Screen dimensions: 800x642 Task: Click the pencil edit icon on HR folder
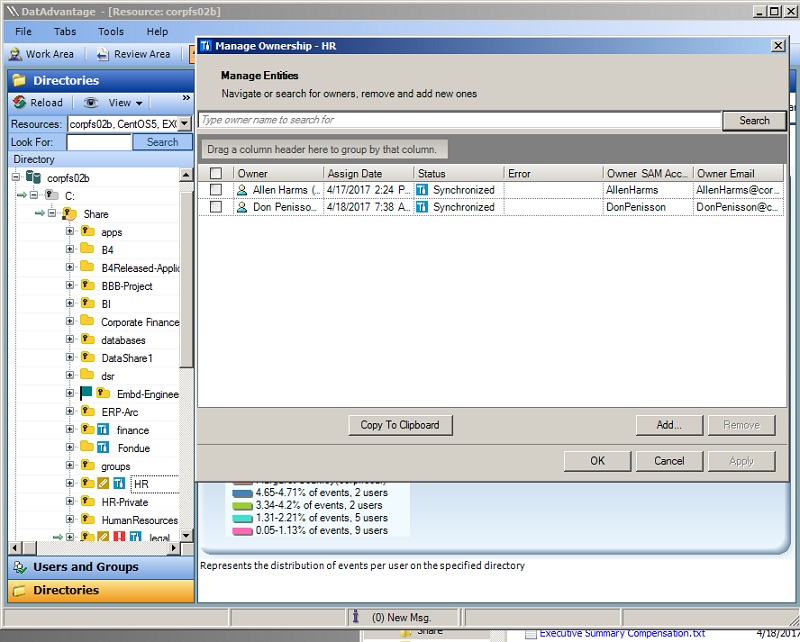pos(103,483)
